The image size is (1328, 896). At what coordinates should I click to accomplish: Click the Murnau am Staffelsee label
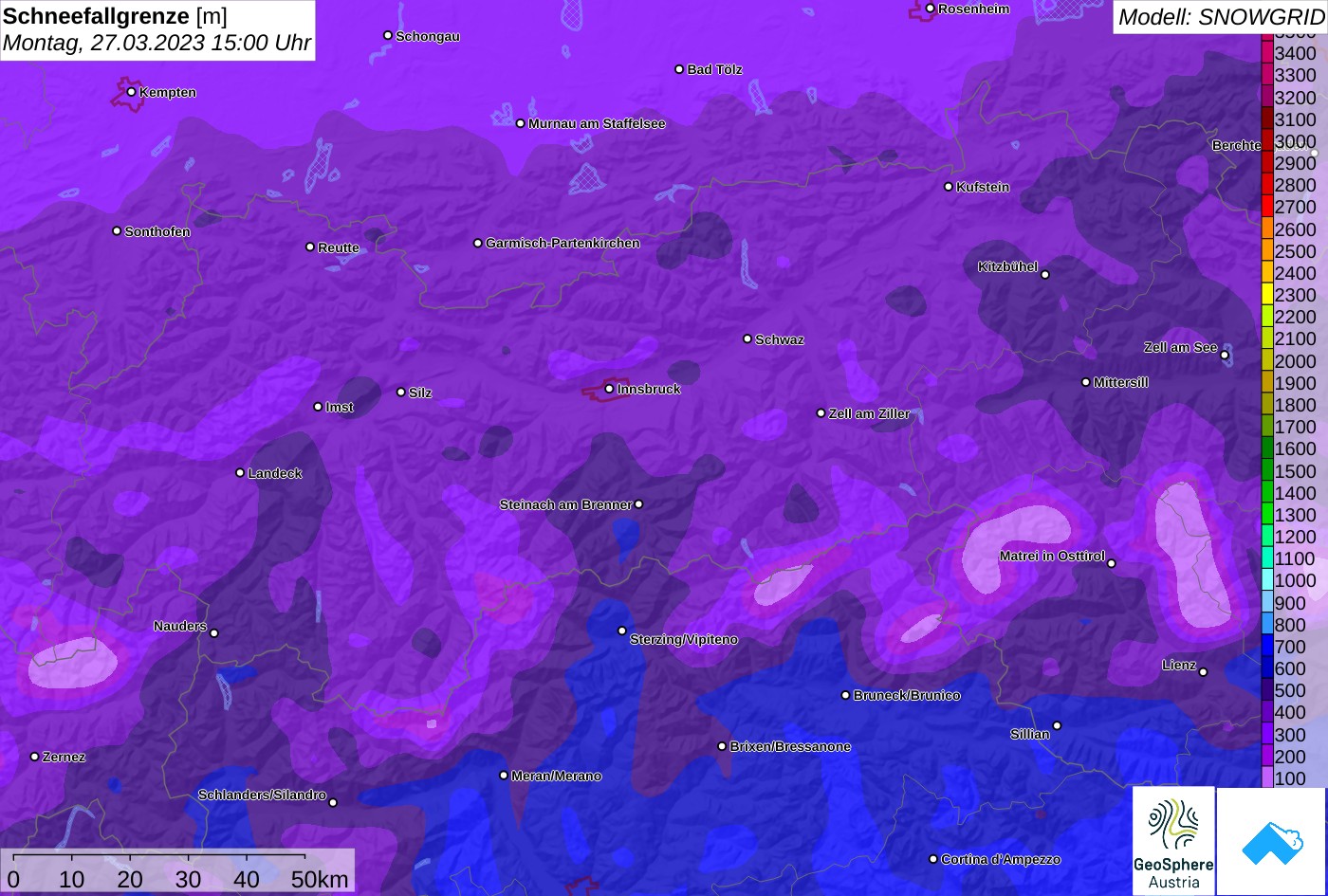coord(597,123)
